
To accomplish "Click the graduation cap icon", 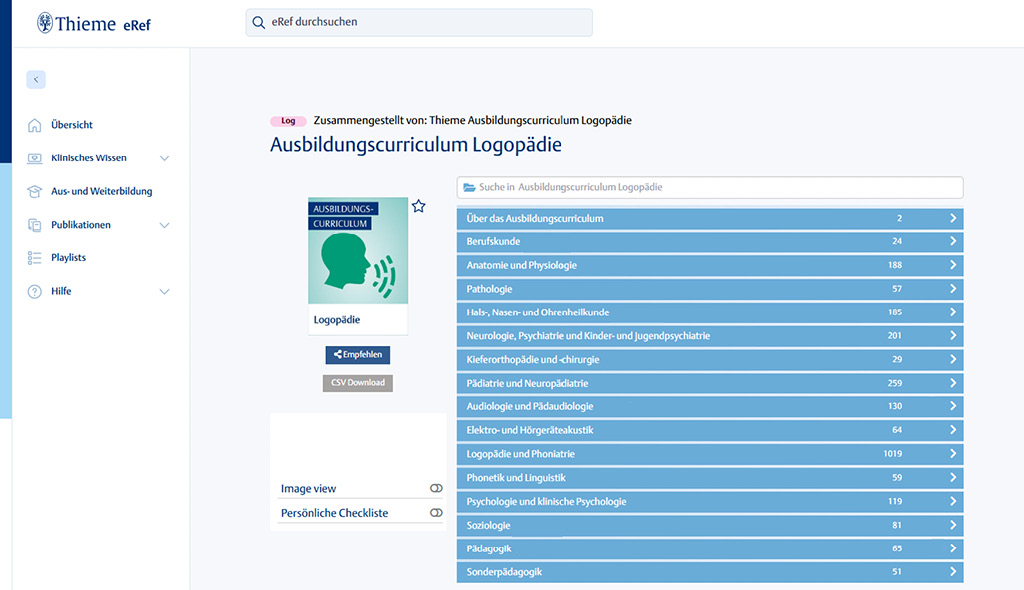I will tap(35, 191).
